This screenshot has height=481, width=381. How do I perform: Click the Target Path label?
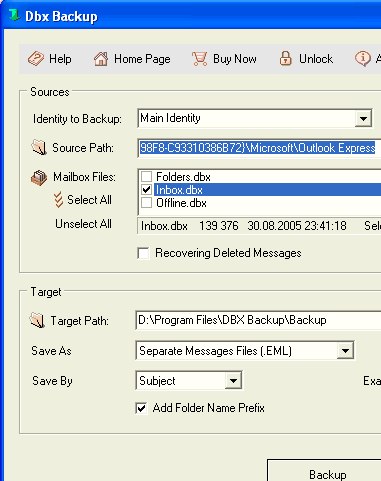coord(80,321)
